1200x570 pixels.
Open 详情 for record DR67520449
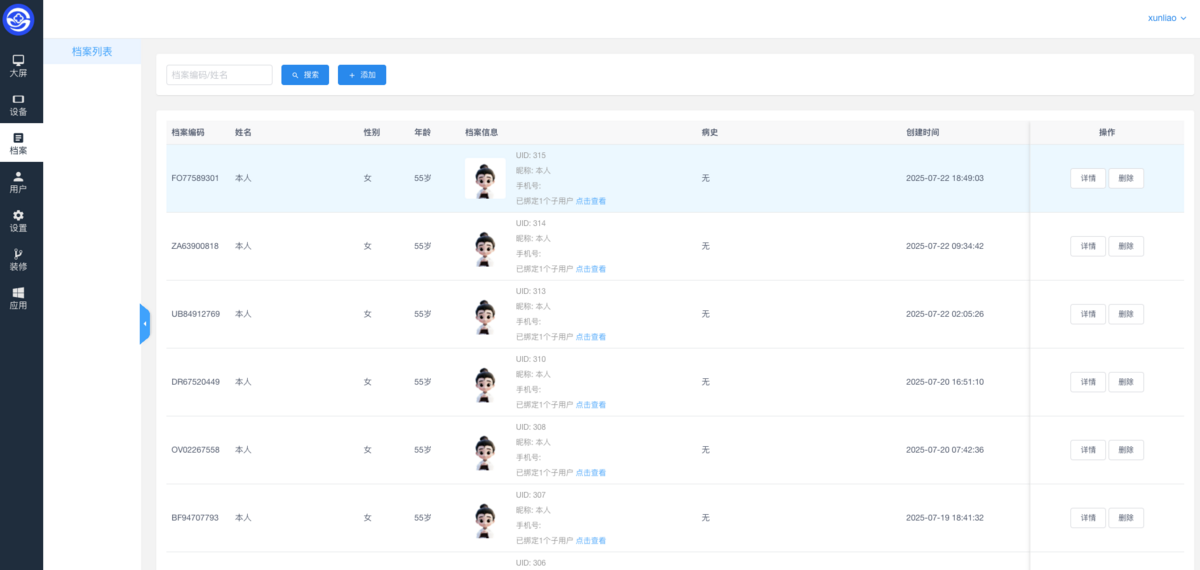click(1088, 382)
